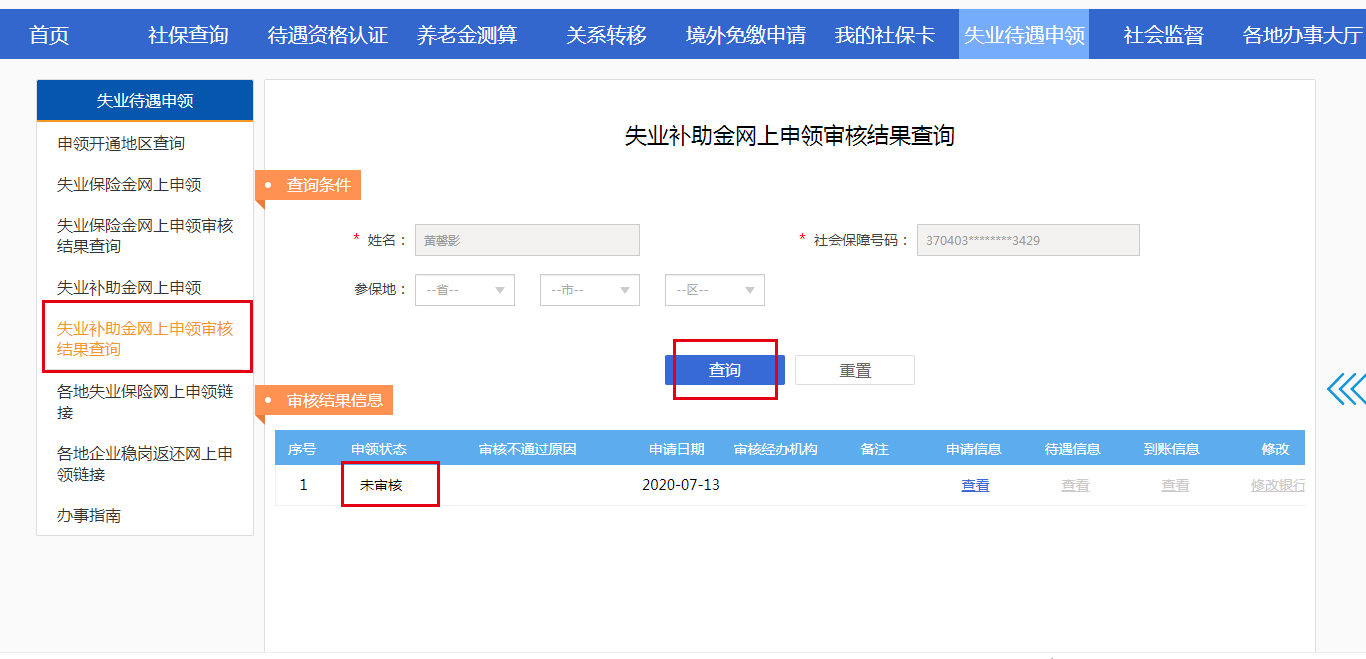Open 失业补助金网上申领 sidebar entry
This screenshot has height=659, width=1366.
tap(129, 287)
